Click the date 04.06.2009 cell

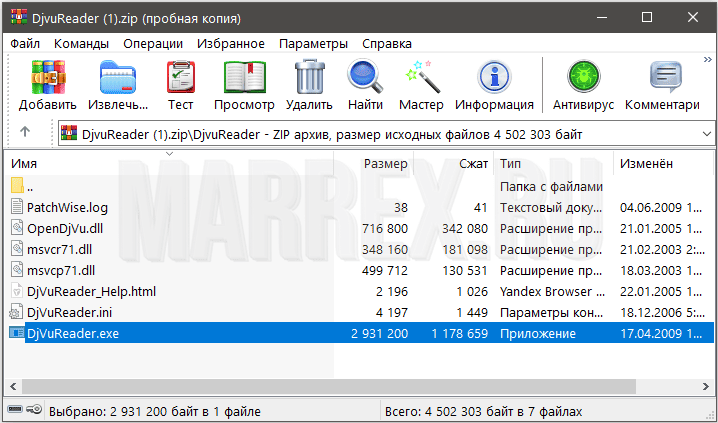click(x=661, y=207)
